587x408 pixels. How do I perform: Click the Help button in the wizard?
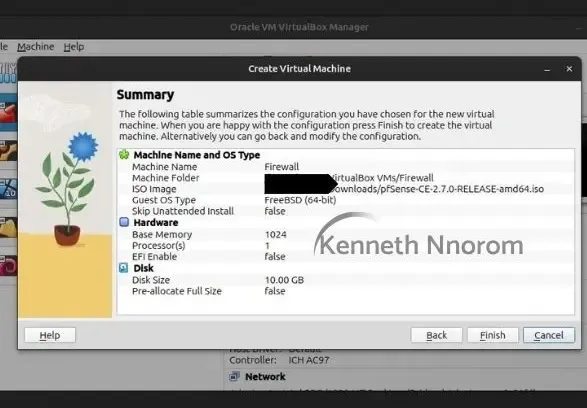click(x=50, y=335)
